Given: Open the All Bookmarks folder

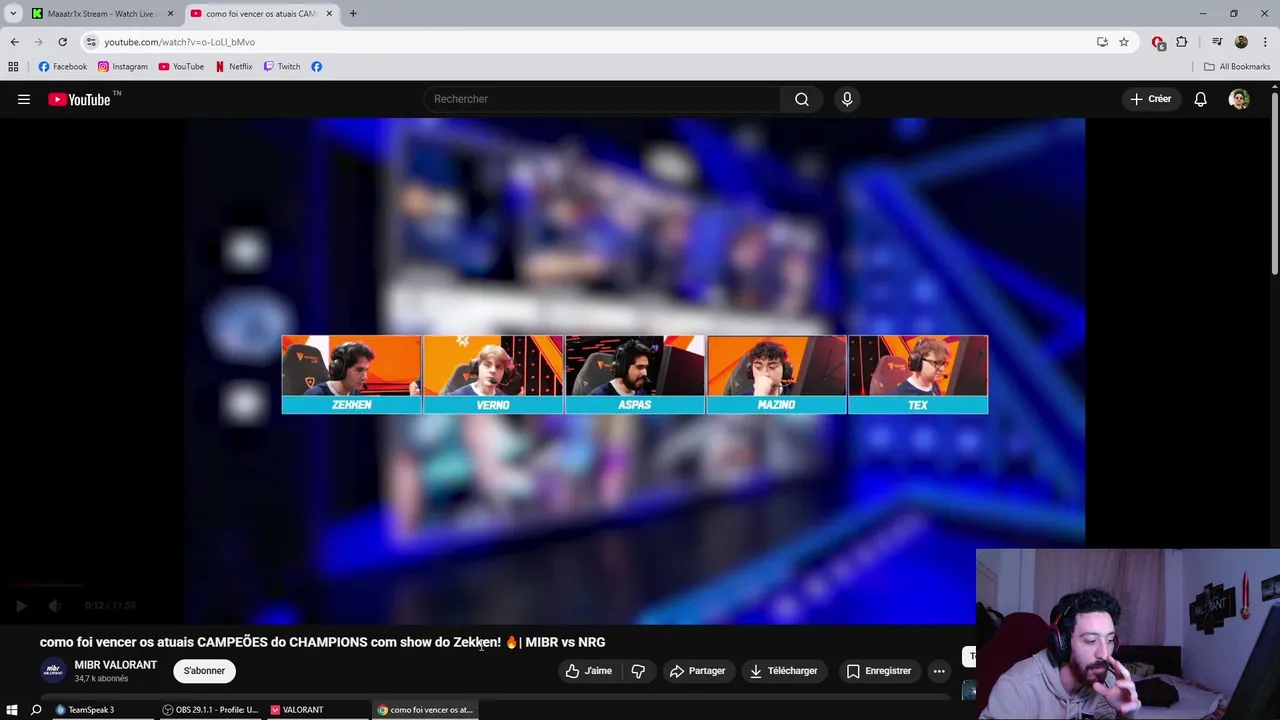Looking at the screenshot, I should coord(1237,66).
